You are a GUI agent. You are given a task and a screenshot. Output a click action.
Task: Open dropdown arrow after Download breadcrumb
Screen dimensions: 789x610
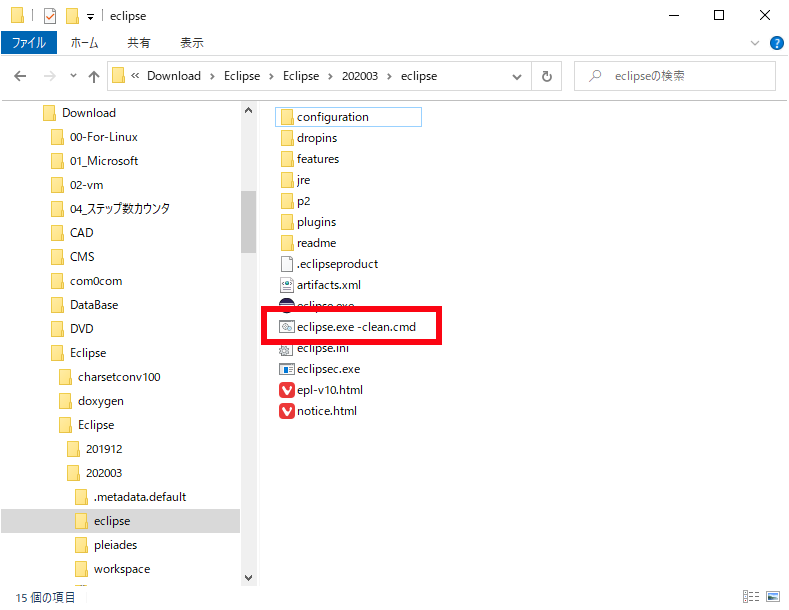coord(212,77)
